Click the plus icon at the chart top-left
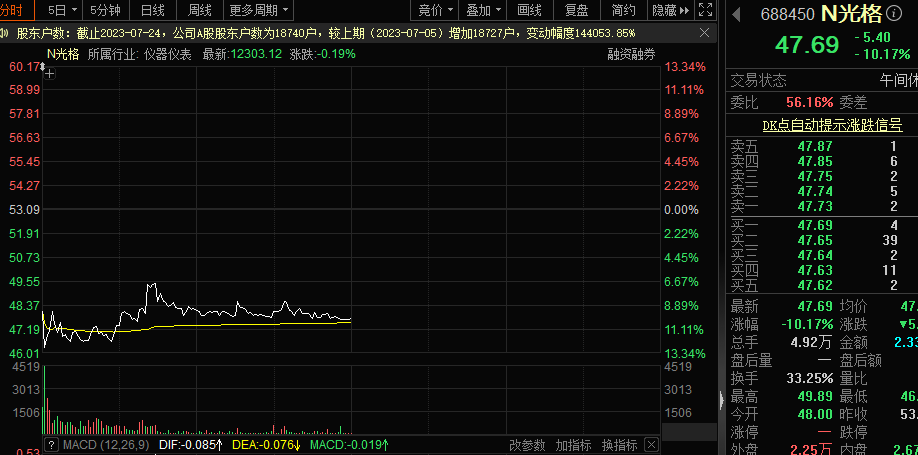Image resolution: width=918 pixels, height=455 pixels. (50, 74)
